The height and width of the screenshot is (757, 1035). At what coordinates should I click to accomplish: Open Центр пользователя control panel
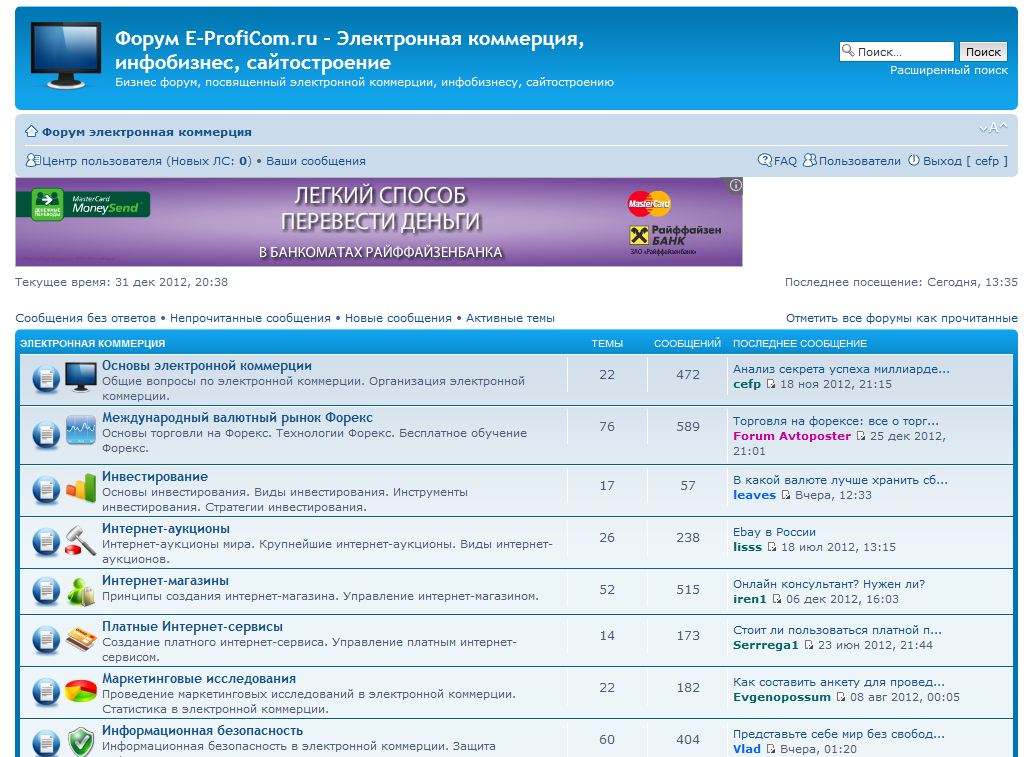tap(101, 161)
